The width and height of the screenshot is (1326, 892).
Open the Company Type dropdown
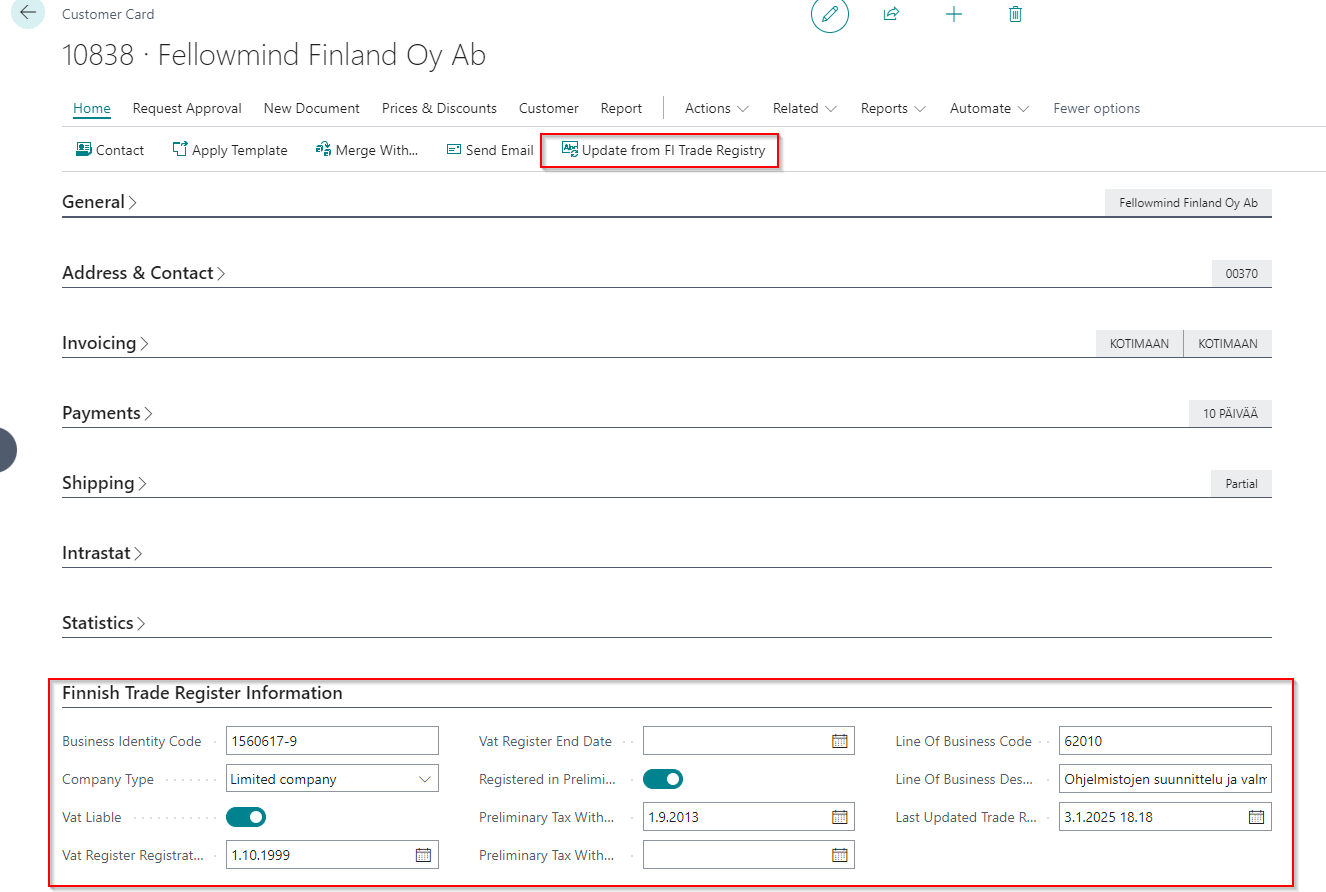point(425,779)
